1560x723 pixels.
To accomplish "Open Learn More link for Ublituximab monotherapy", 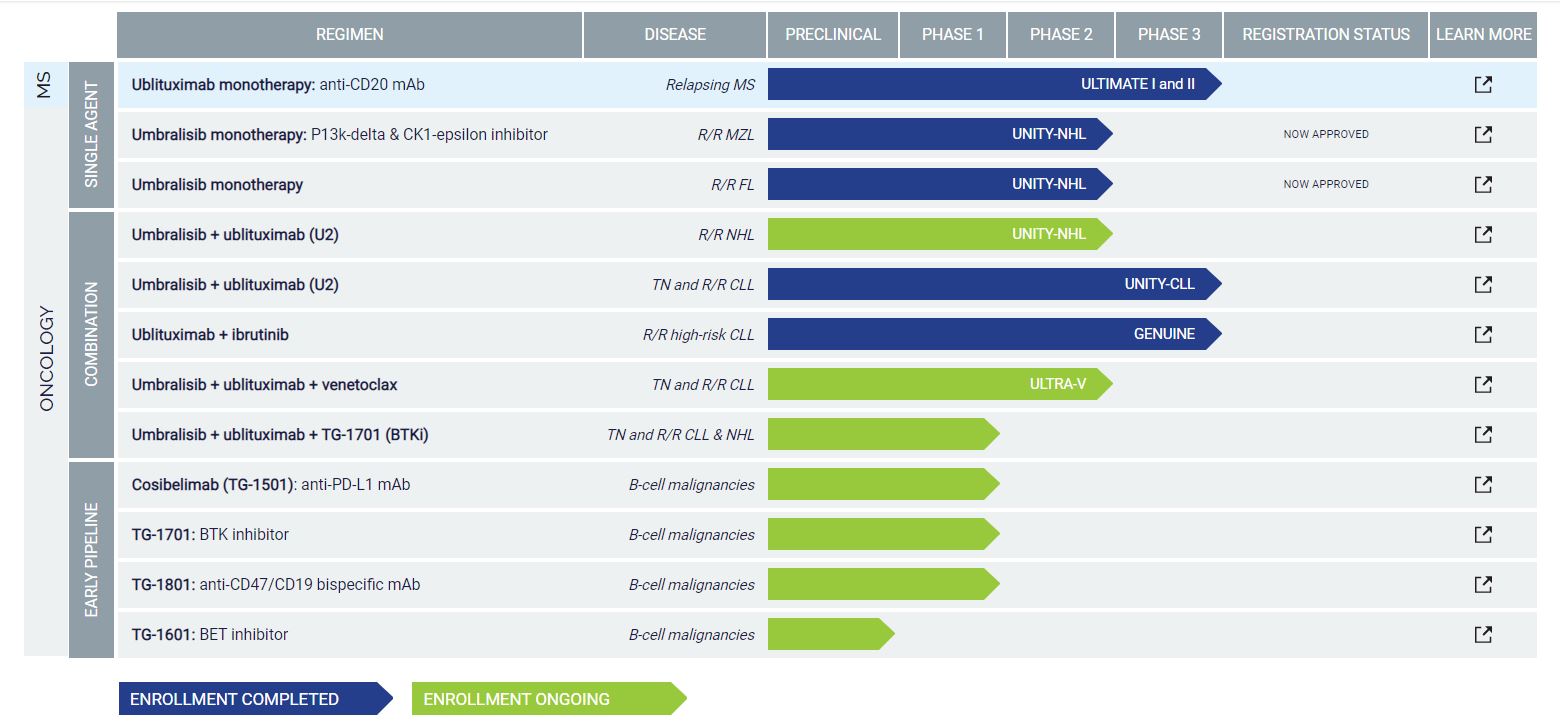I will click(1483, 84).
